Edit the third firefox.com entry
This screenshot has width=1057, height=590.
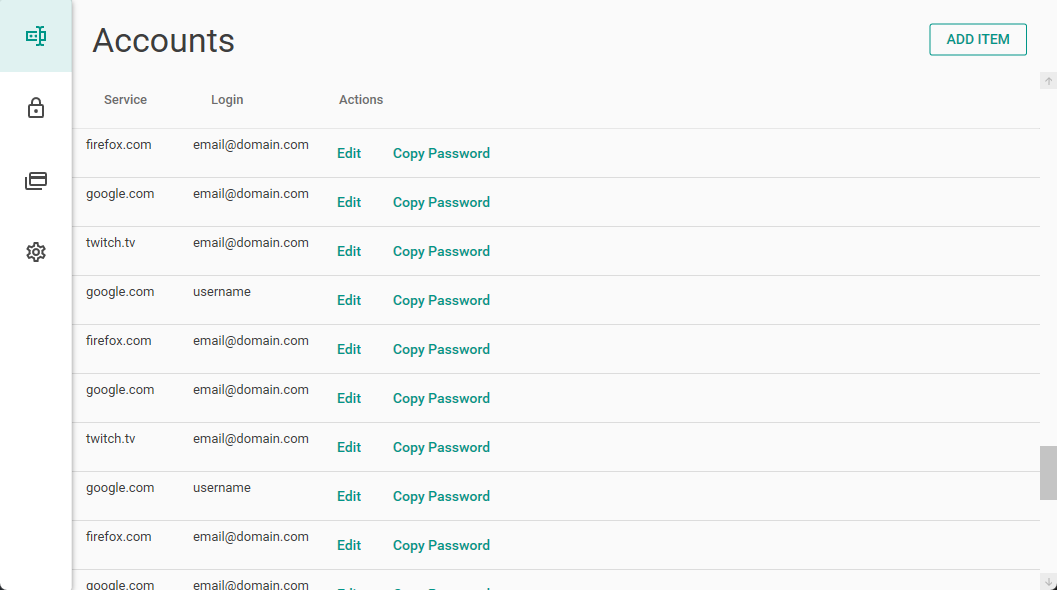349,546
